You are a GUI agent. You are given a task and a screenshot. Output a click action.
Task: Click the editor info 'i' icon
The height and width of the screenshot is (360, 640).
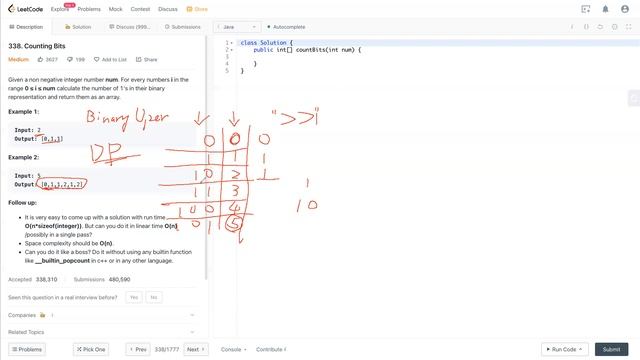tap(572, 27)
